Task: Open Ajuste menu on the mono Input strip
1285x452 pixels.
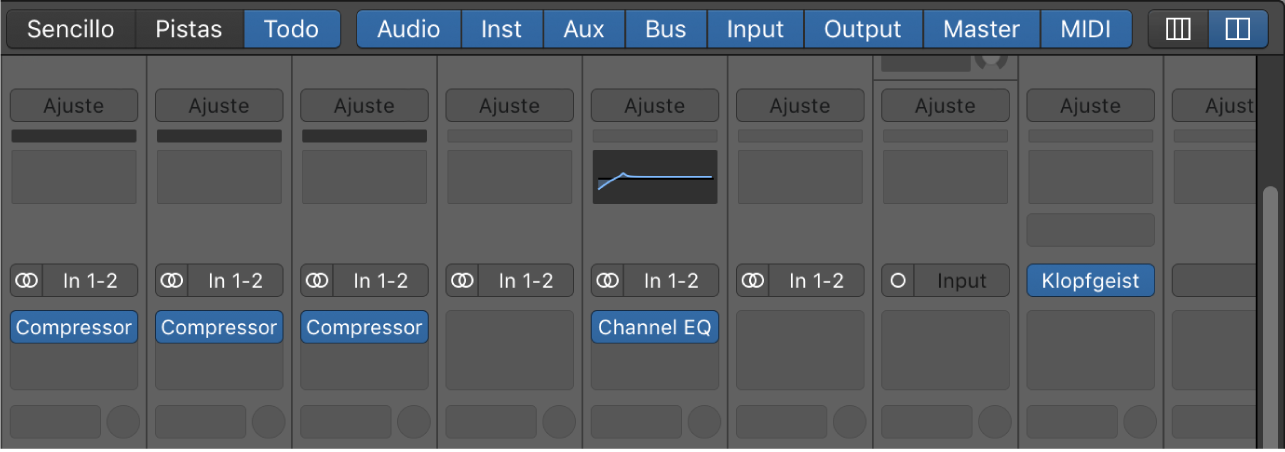Action: point(945,105)
